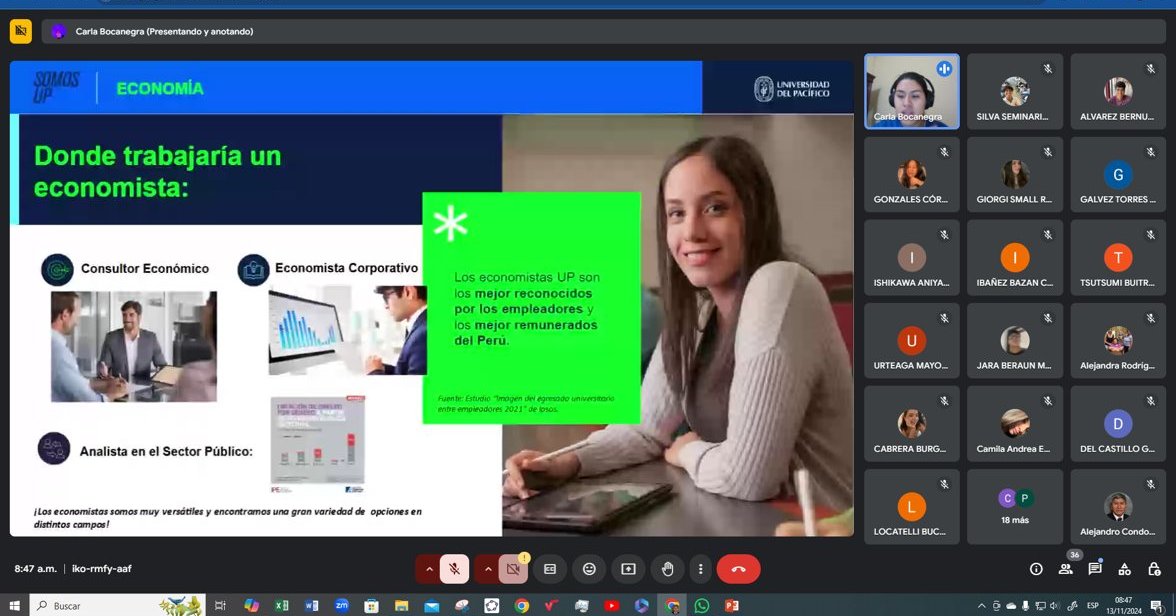Screen dimensions: 1176x616
Task: Open WhatsApp from the taskbar
Action: [x=701, y=606]
